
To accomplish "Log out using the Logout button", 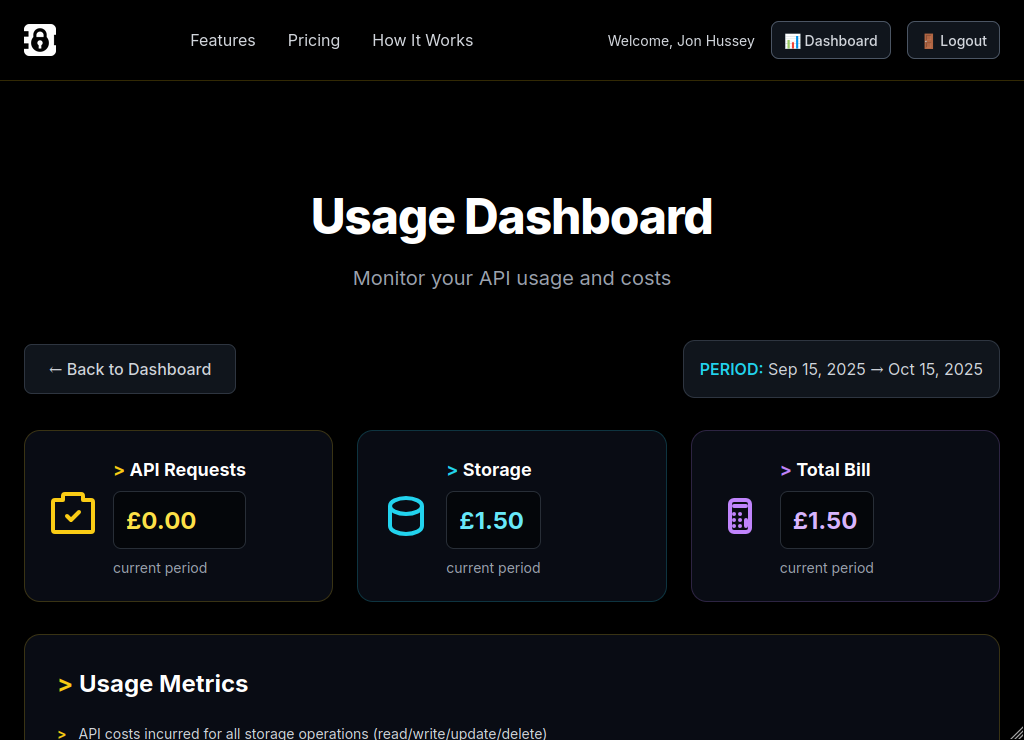I will coord(953,40).
